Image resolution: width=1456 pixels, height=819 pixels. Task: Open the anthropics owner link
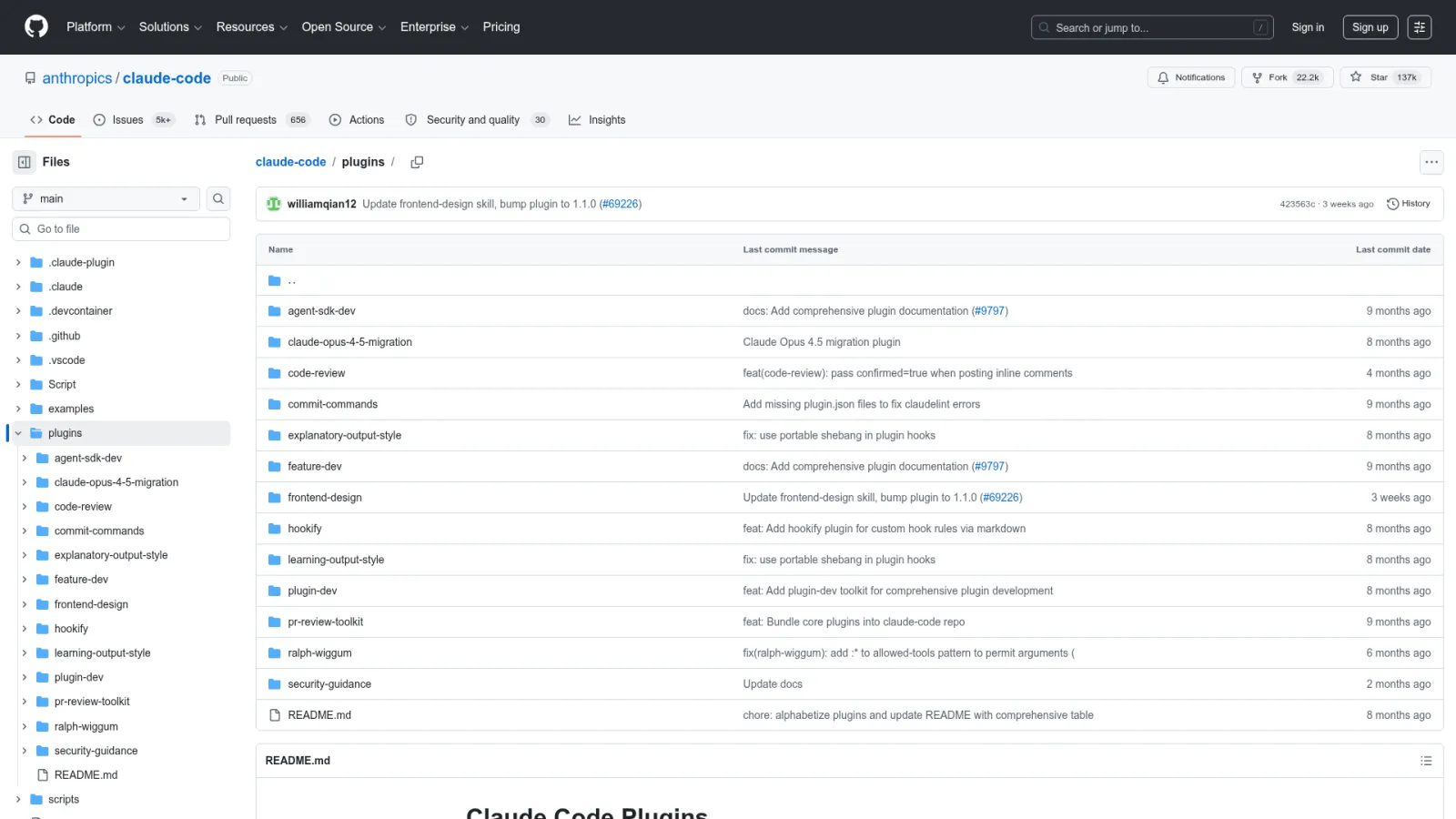[x=77, y=78]
